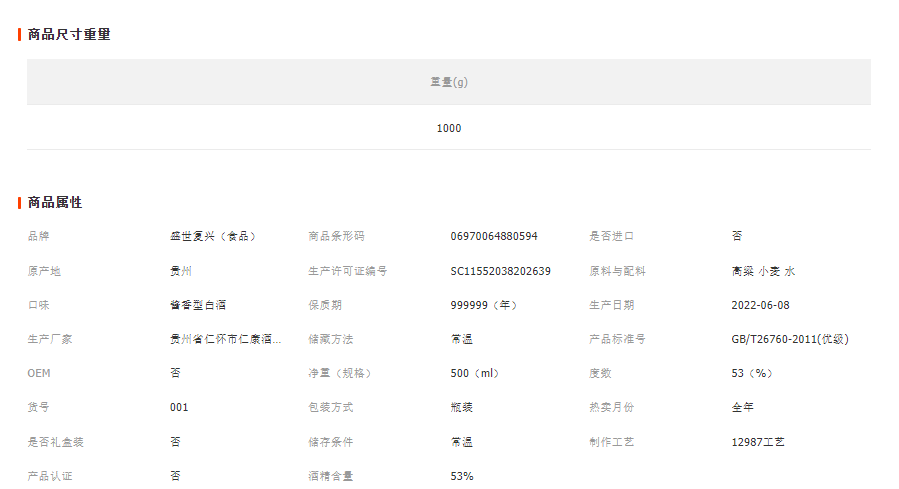899x489 pixels.
Task: Select the net content 500（ml）
Action: [x=475, y=373]
